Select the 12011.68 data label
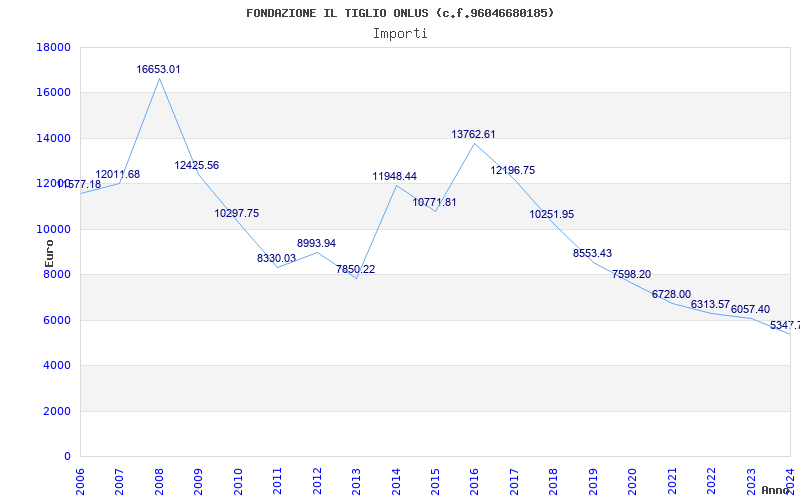Image resolution: width=800 pixels, height=500 pixels. click(117, 174)
